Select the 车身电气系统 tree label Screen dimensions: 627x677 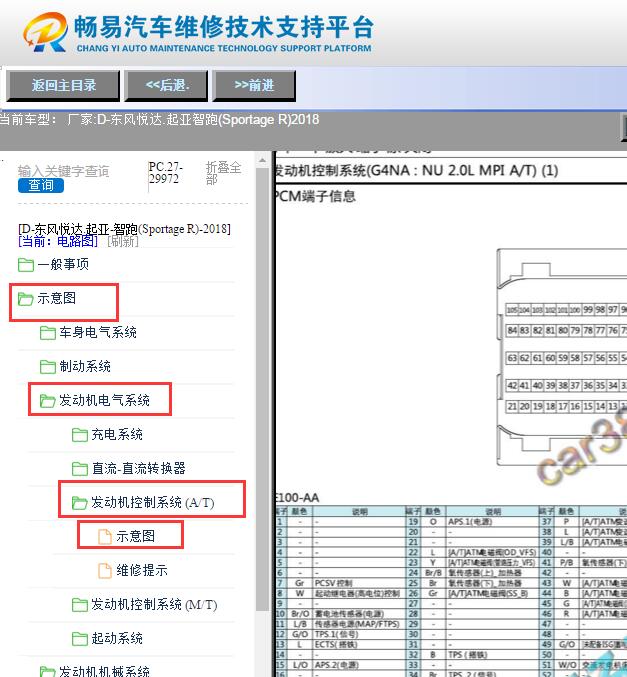click(x=98, y=332)
